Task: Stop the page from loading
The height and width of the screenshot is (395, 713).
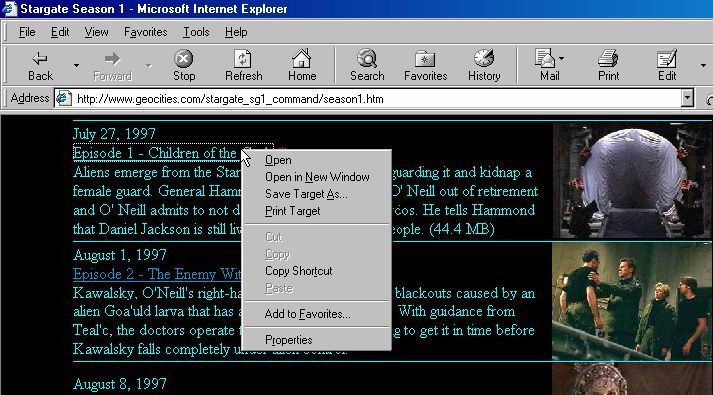Action: coord(184,66)
